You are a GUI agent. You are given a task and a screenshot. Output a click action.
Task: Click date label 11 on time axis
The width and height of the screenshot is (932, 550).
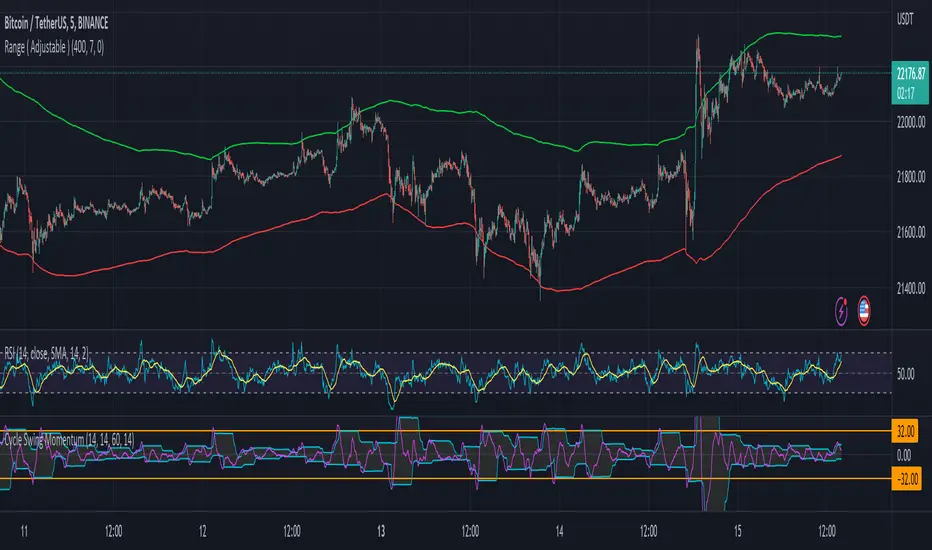[24, 531]
